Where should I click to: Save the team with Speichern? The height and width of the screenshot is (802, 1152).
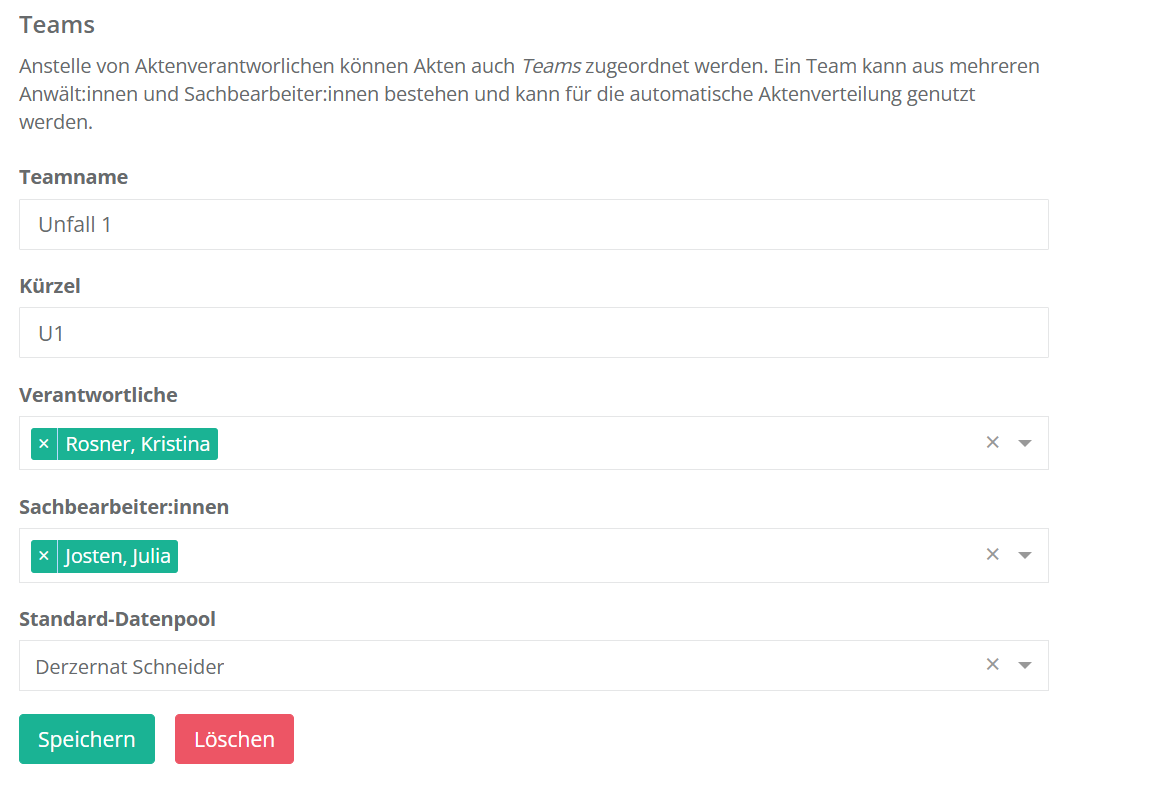(87, 739)
